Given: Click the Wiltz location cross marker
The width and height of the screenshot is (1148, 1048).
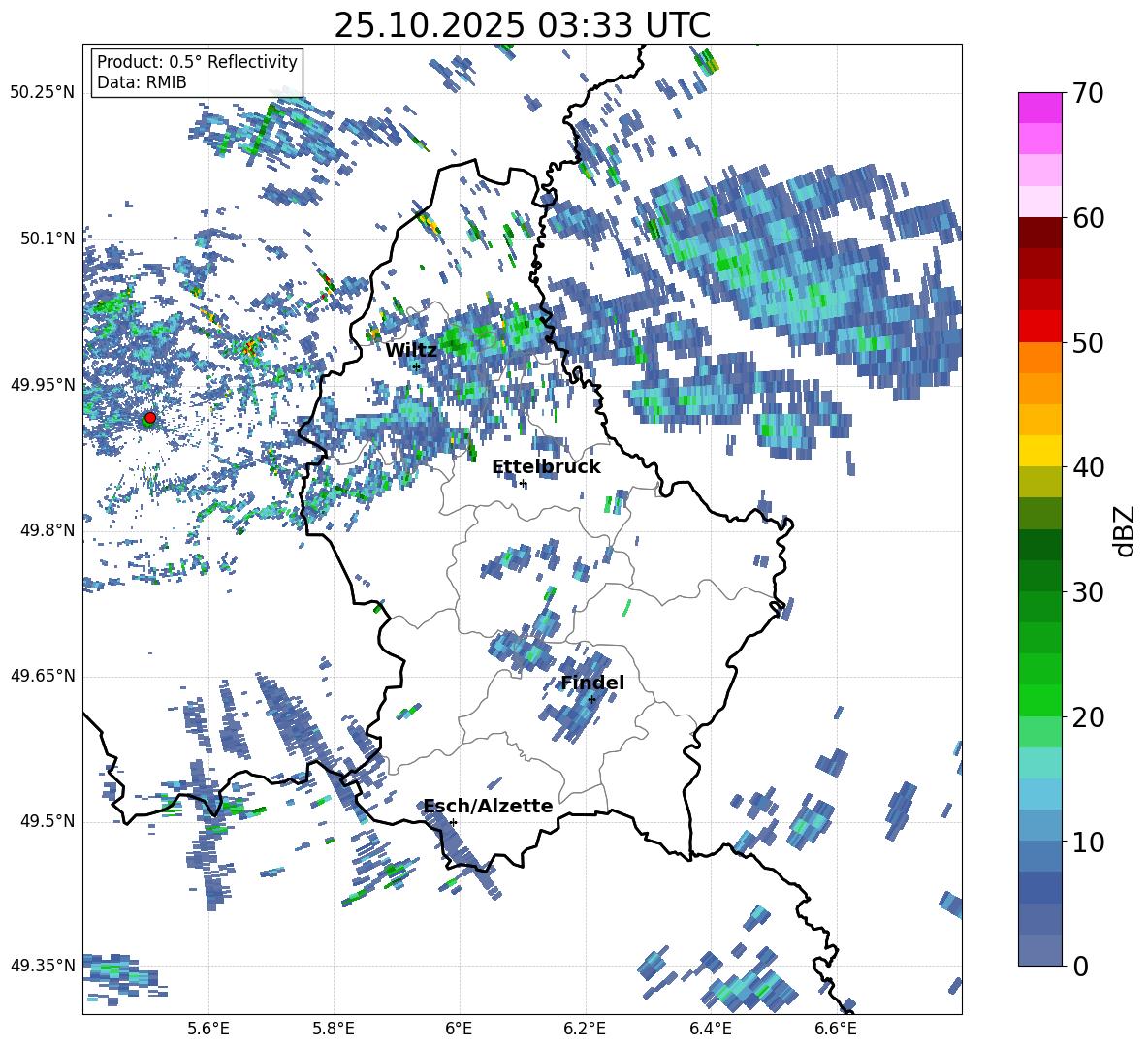Looking at the screenshot, I should point(416,366).
